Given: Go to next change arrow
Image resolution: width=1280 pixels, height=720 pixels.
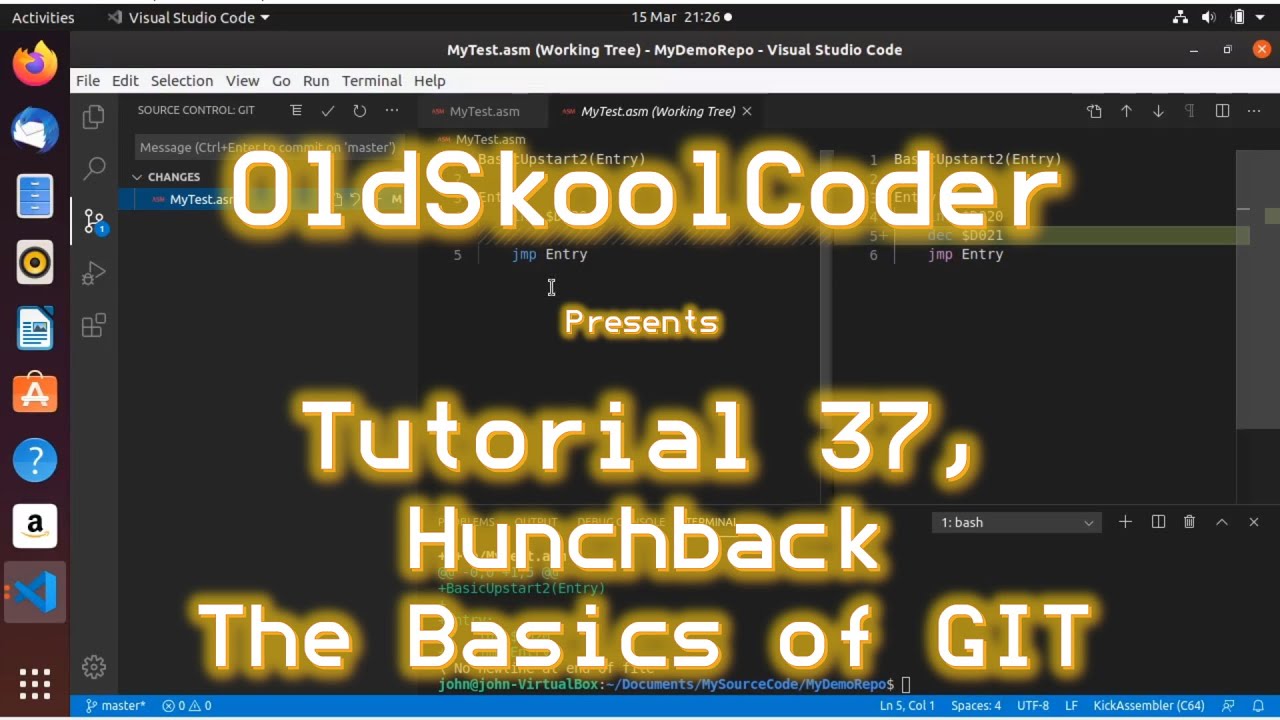Looking at the screenshot, I should tap(1158, 111).
